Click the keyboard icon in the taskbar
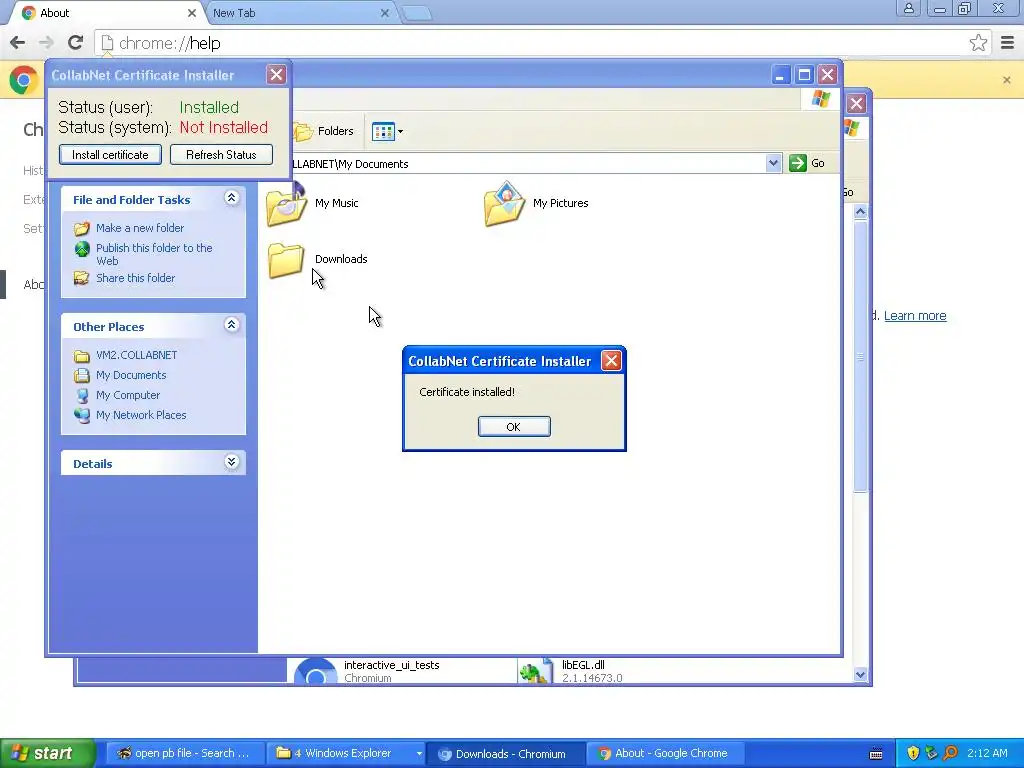This screenshot has width=1024, height=768. (876, 754)
